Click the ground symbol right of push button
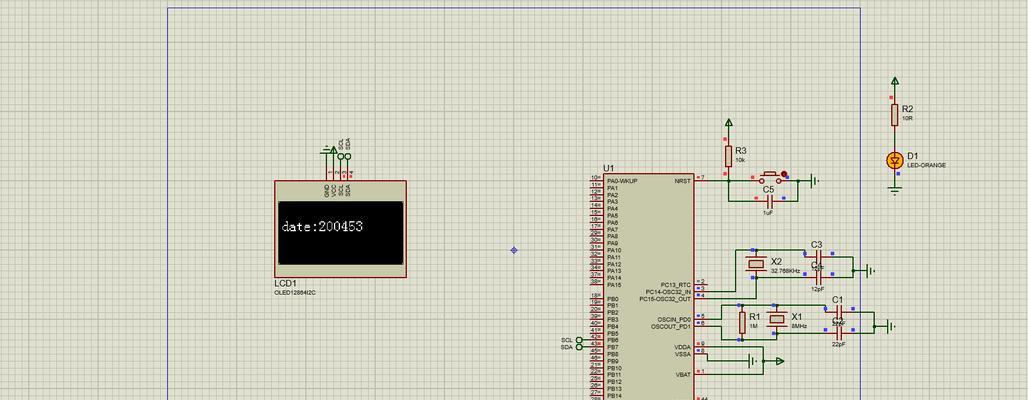 [x=814, y=180]
